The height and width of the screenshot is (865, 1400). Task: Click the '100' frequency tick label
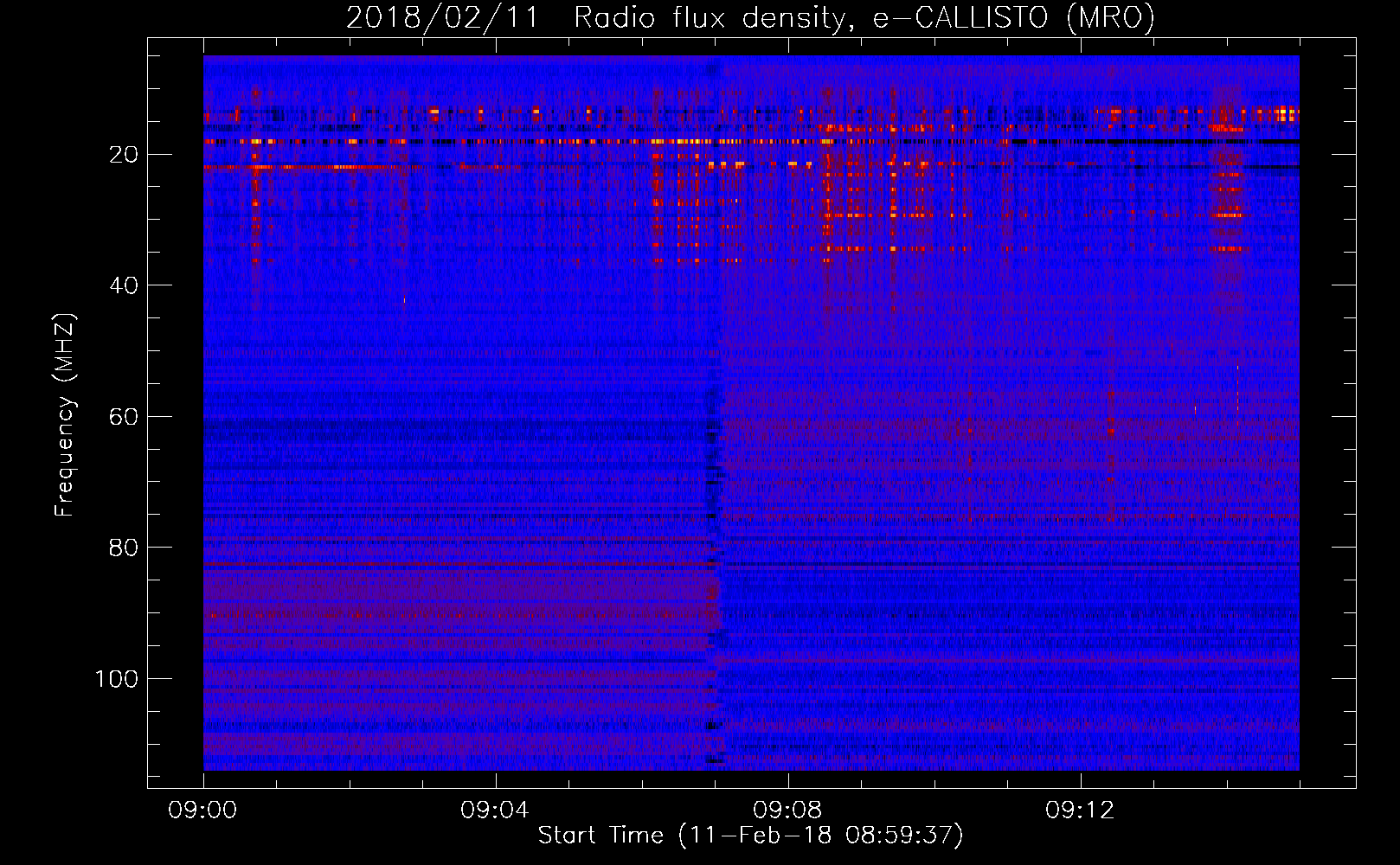click(x=117, y=679)
